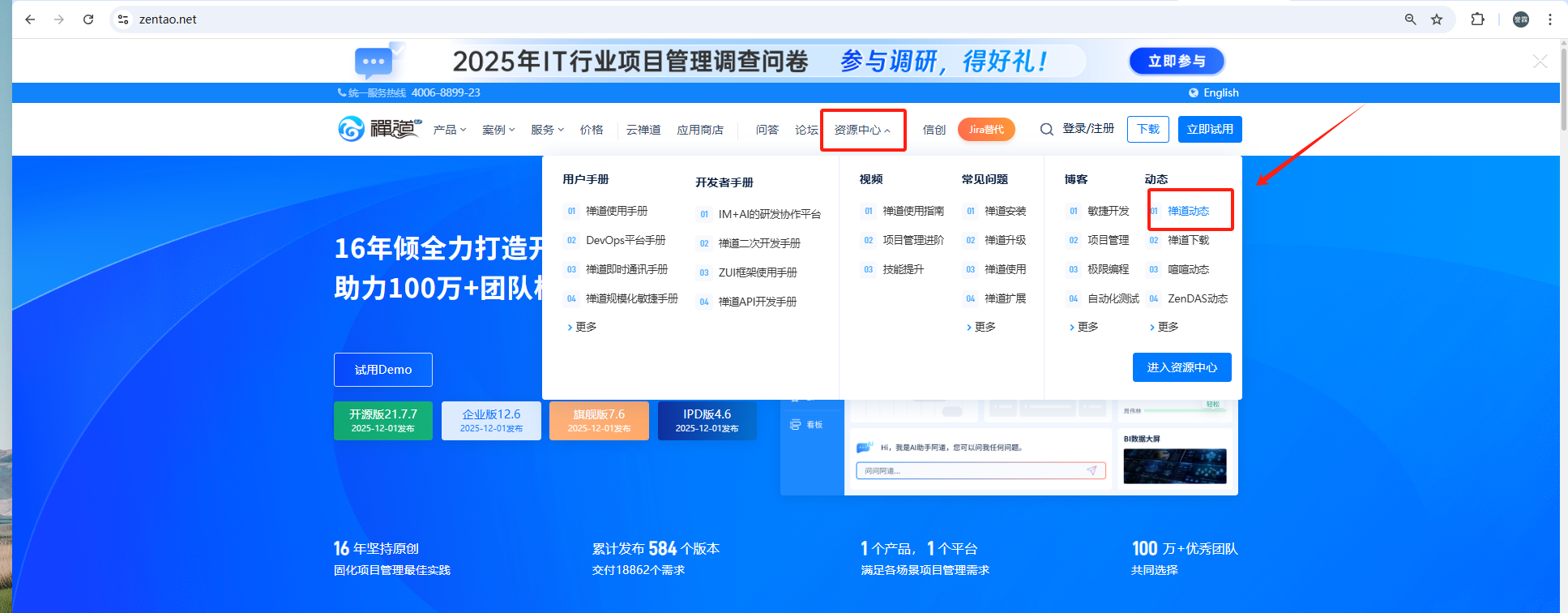Select 禅道使用手册 from user manuals

click(617, 211)
